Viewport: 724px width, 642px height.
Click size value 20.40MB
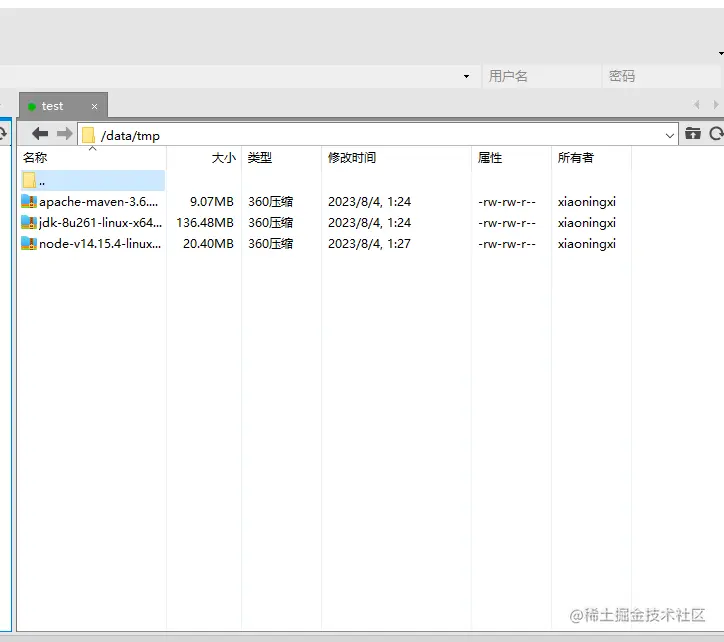(x=208, y=244)
